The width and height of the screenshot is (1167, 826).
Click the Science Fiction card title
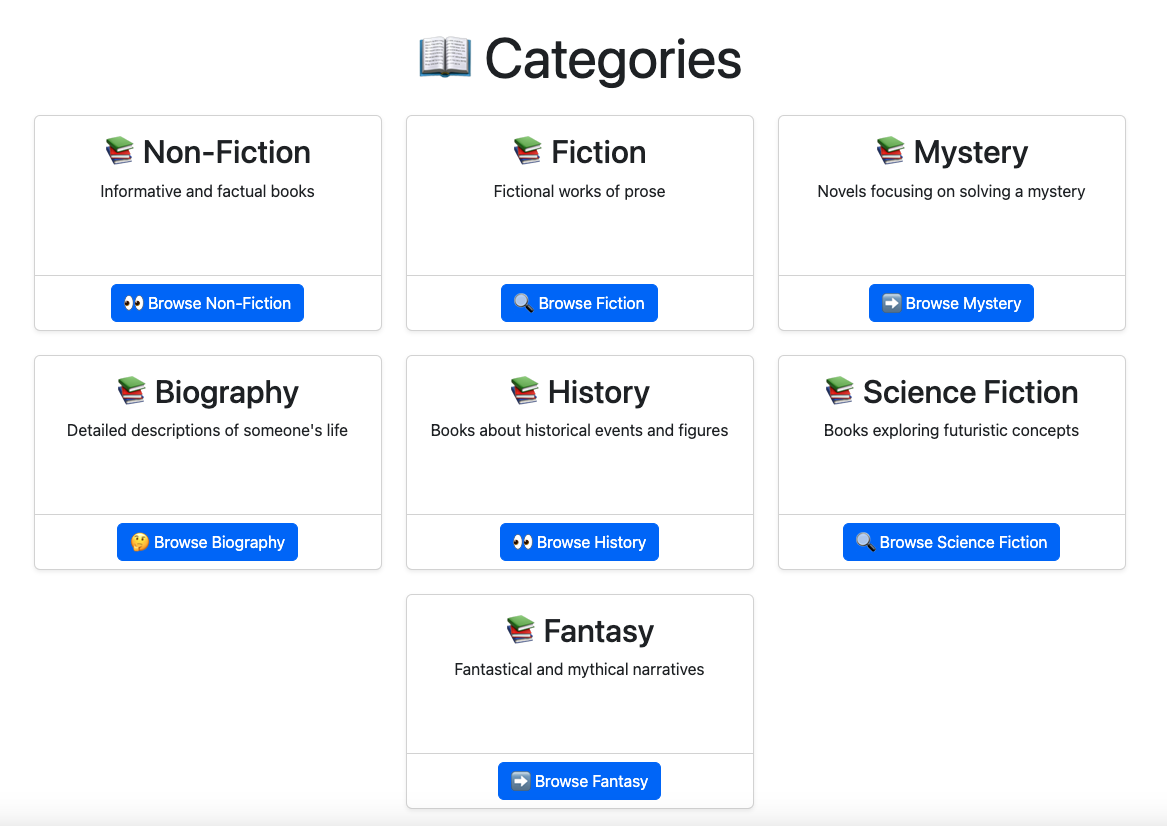pyautogui.click(x=971, y=391)
